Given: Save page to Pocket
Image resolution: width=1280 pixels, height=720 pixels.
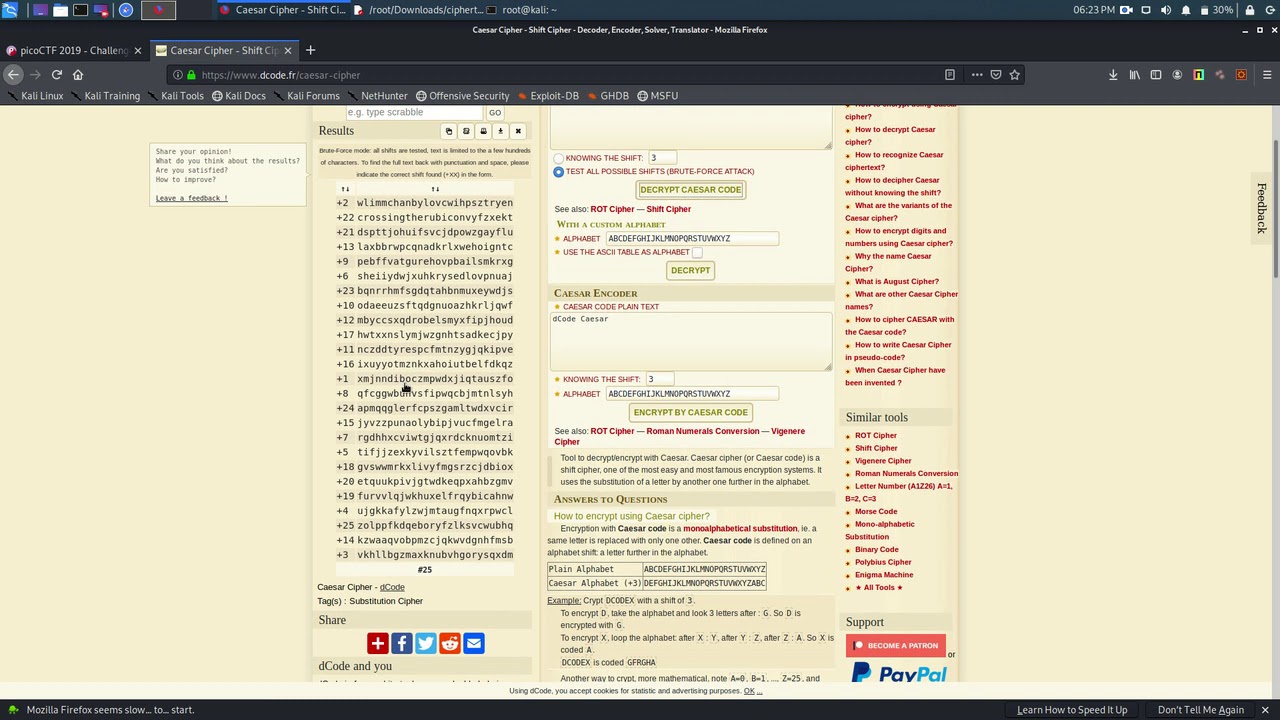Looking at the screenshot, I should (996, 75).
